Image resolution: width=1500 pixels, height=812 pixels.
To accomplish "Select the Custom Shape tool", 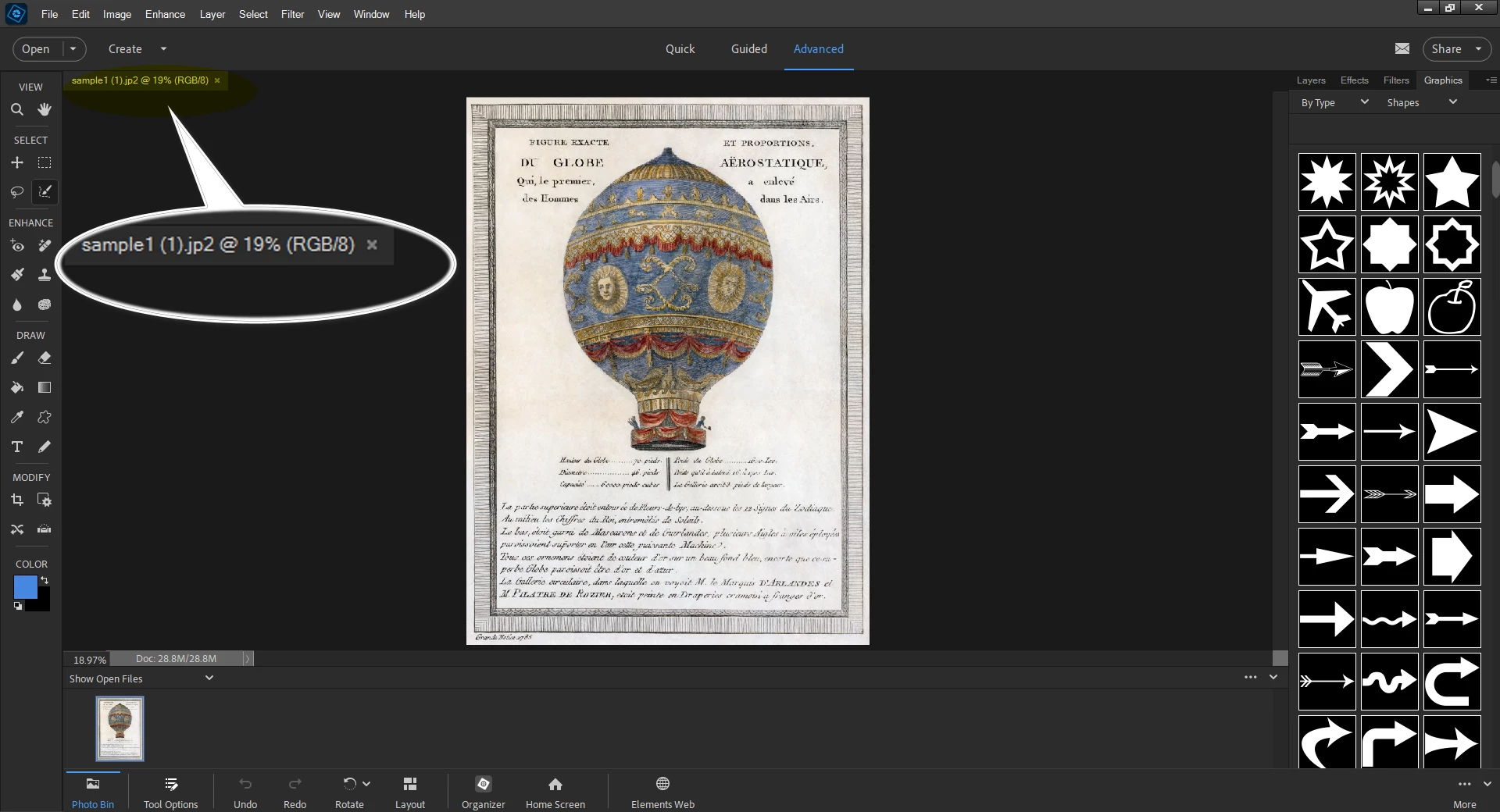I will pos(45,417).
